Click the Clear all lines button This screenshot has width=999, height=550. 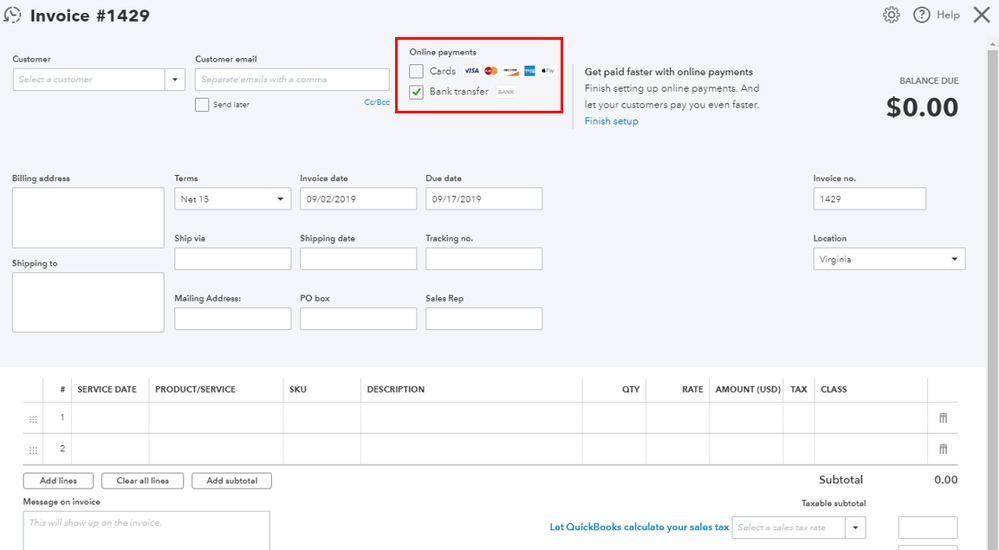pos(142,481)
